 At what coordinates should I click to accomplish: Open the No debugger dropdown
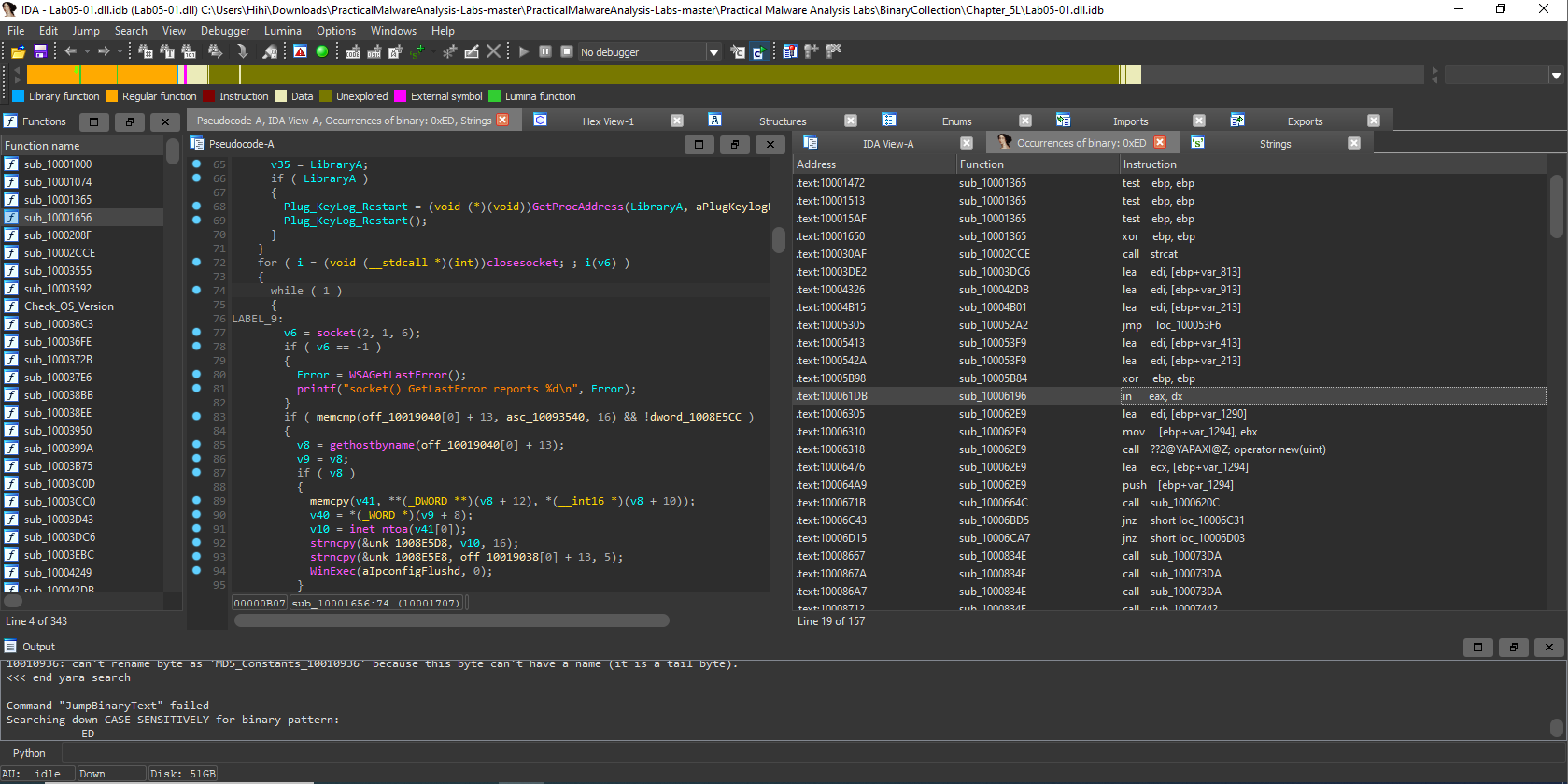pyautogui.click(x=713, y=52)
